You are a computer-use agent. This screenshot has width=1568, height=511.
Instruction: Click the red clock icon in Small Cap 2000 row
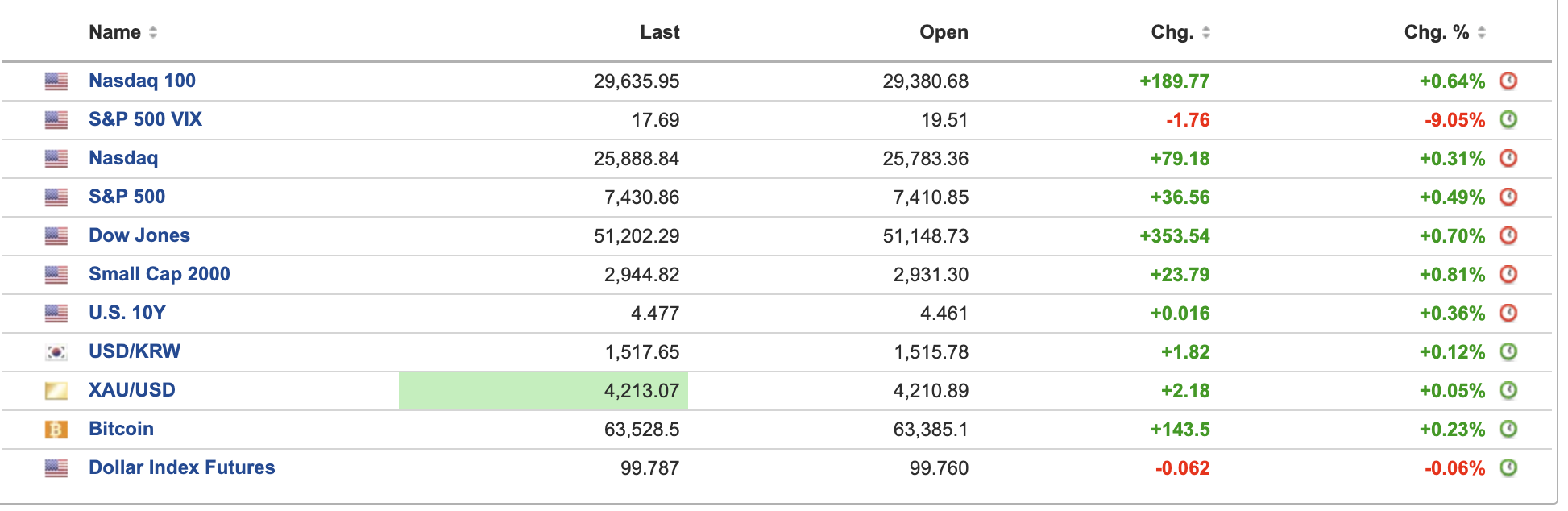(1508, 274)
